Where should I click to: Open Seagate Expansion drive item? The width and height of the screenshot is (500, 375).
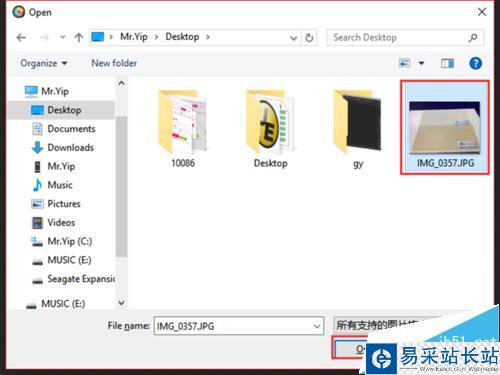81,279
